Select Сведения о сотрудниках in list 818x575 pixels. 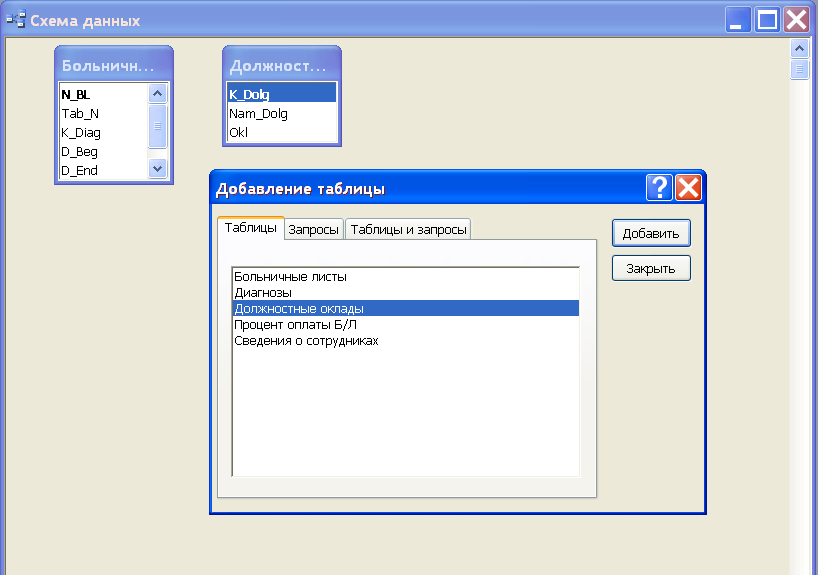[x=405, y=341]
